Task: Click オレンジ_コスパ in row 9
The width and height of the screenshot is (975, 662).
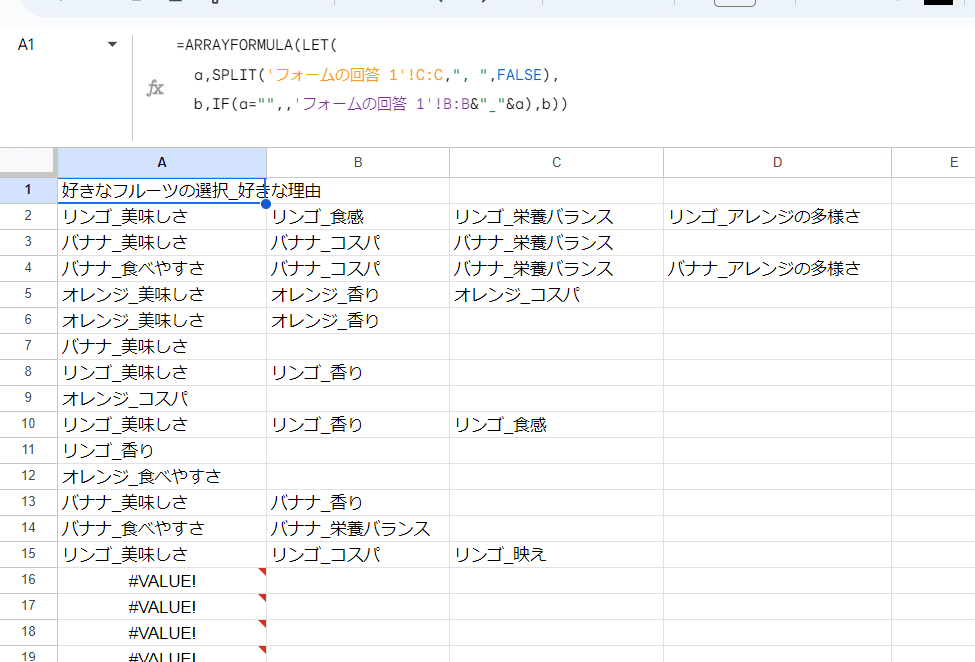Action: 162,398
